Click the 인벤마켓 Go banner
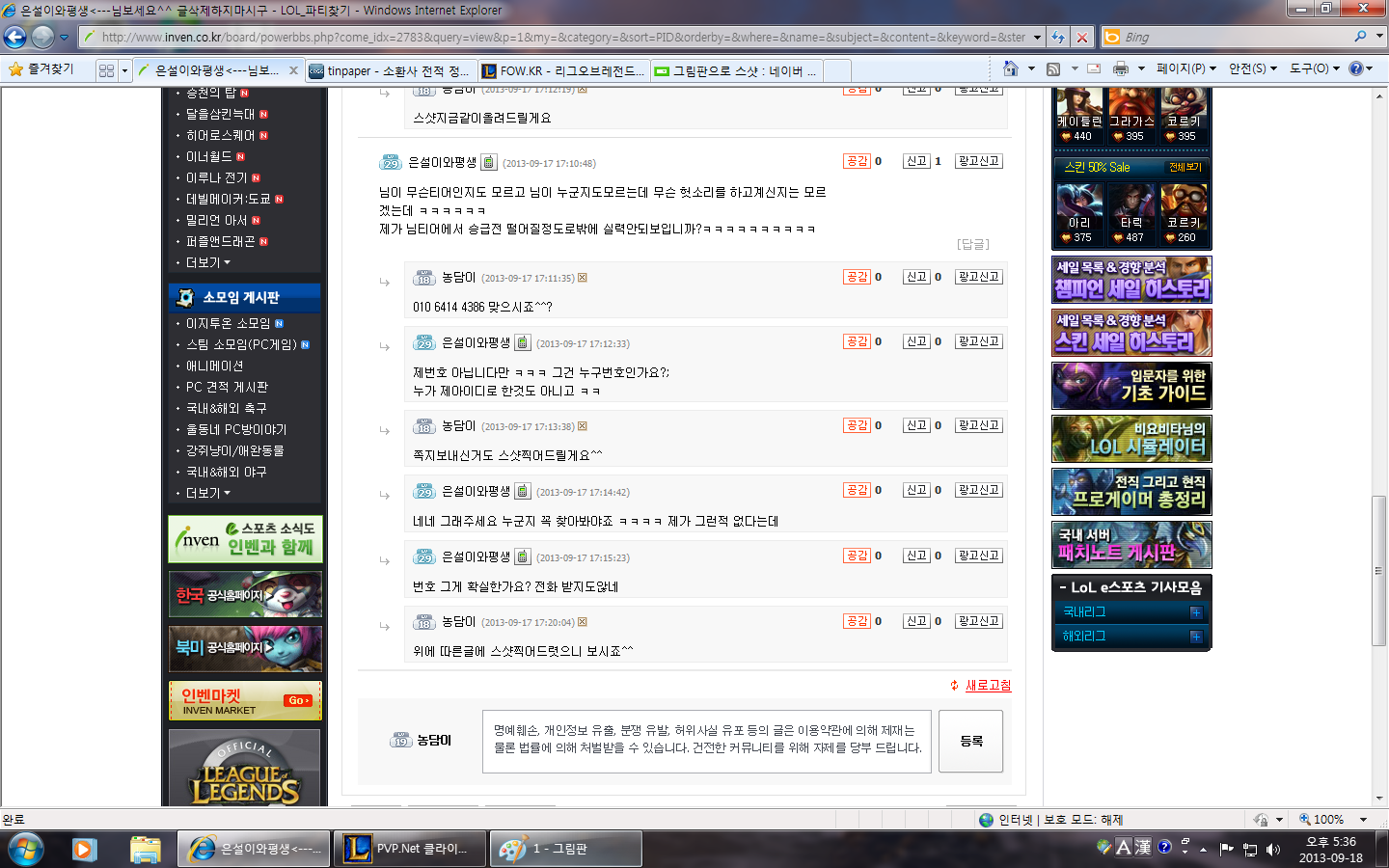Image resolution: width=1389 pixels, height=868 pixels. [x=245, y=700]
